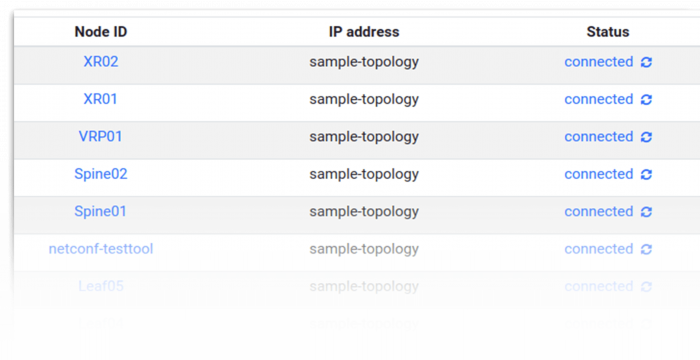Open the XR02 node link
This screenshot has width=700, height=360.
101,62
